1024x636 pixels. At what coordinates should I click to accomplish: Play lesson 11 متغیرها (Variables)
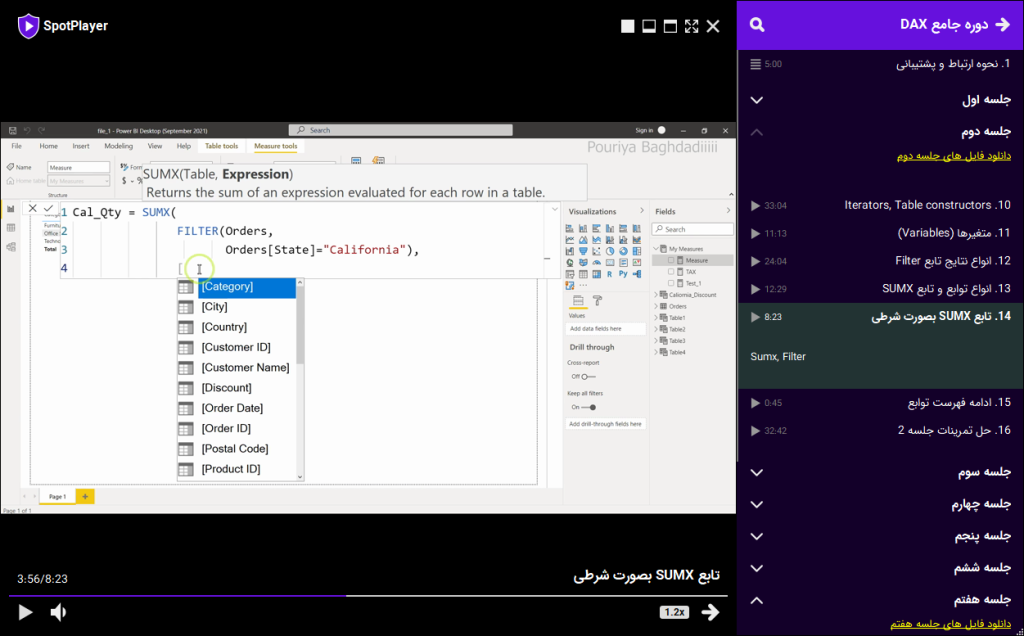coord(880,233)
